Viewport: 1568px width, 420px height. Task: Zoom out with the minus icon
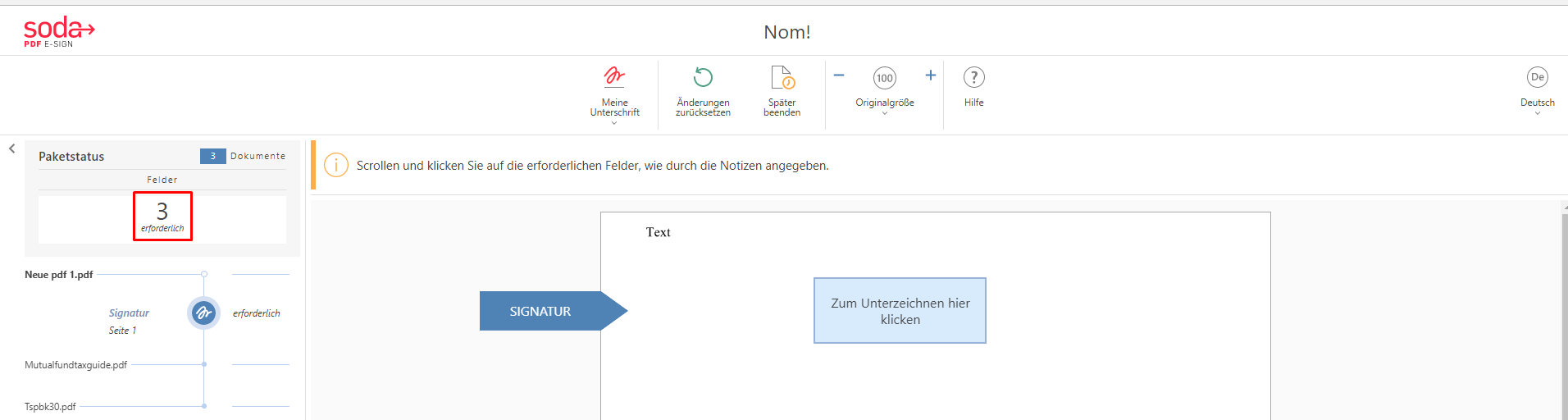click(839, 75)
